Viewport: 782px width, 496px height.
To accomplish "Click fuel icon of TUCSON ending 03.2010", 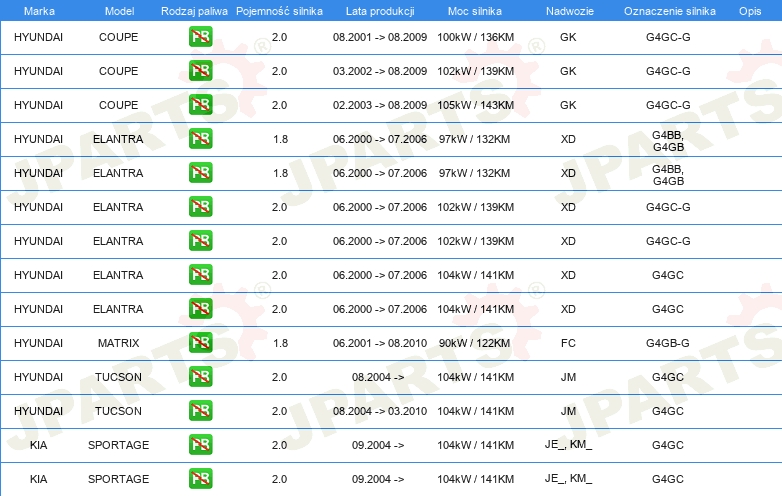I will [x=200, y=411].
